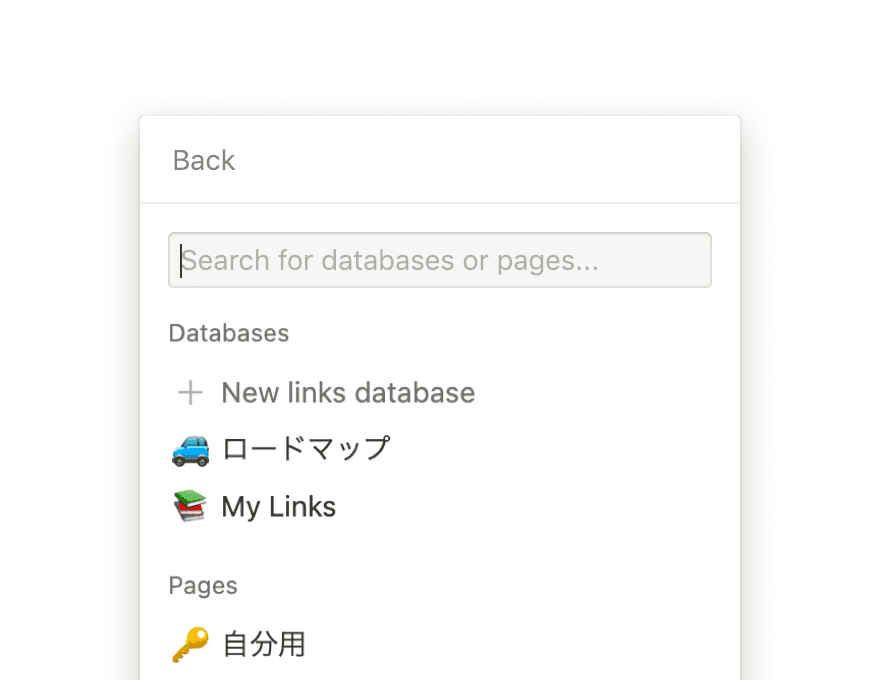This screenshot has width=880, height=680.
Task: Pick 自分用 from the Pages list
Action: tap(263, 644)
